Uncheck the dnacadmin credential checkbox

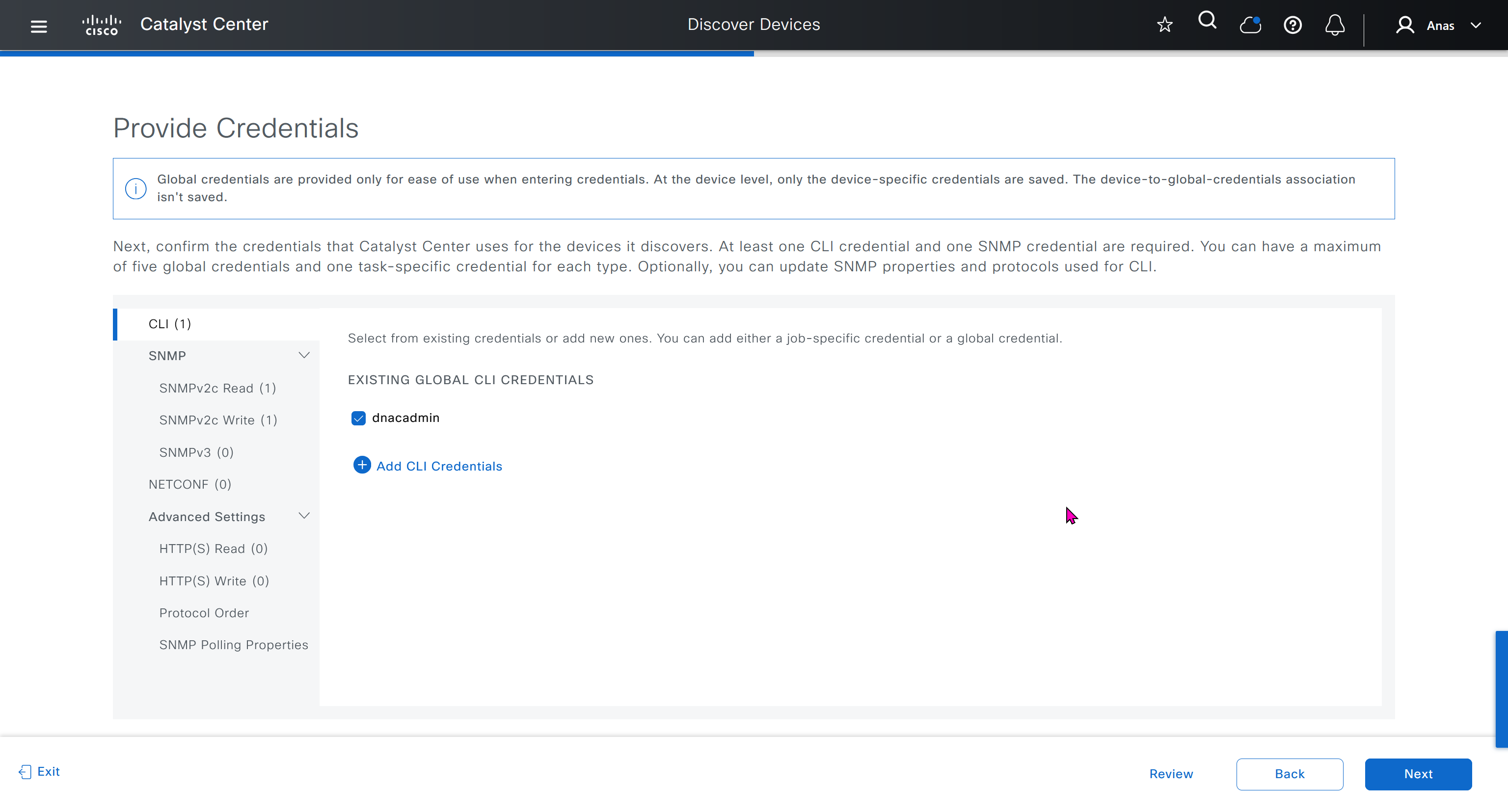pyautogui.click(x=358, y=419)
